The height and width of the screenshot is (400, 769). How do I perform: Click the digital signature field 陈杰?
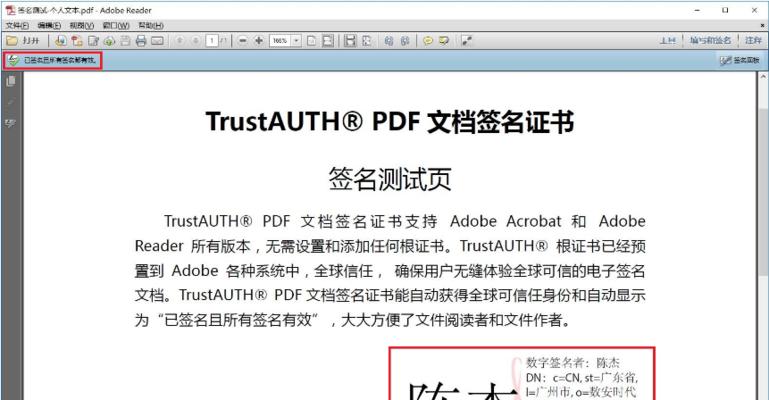(x=522, y=374)
